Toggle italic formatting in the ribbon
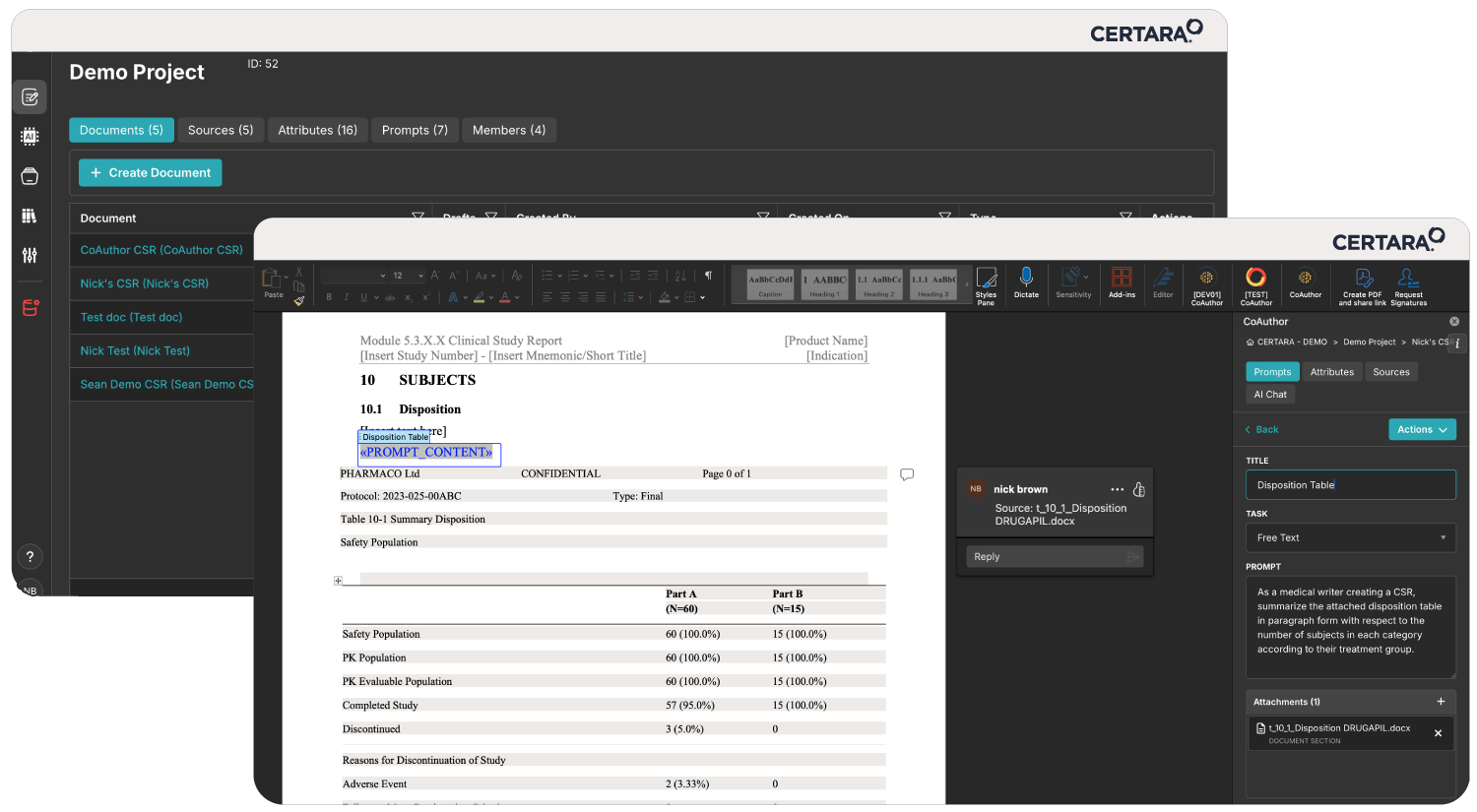This screenshot has height=812, width=1477. point(347,297)
